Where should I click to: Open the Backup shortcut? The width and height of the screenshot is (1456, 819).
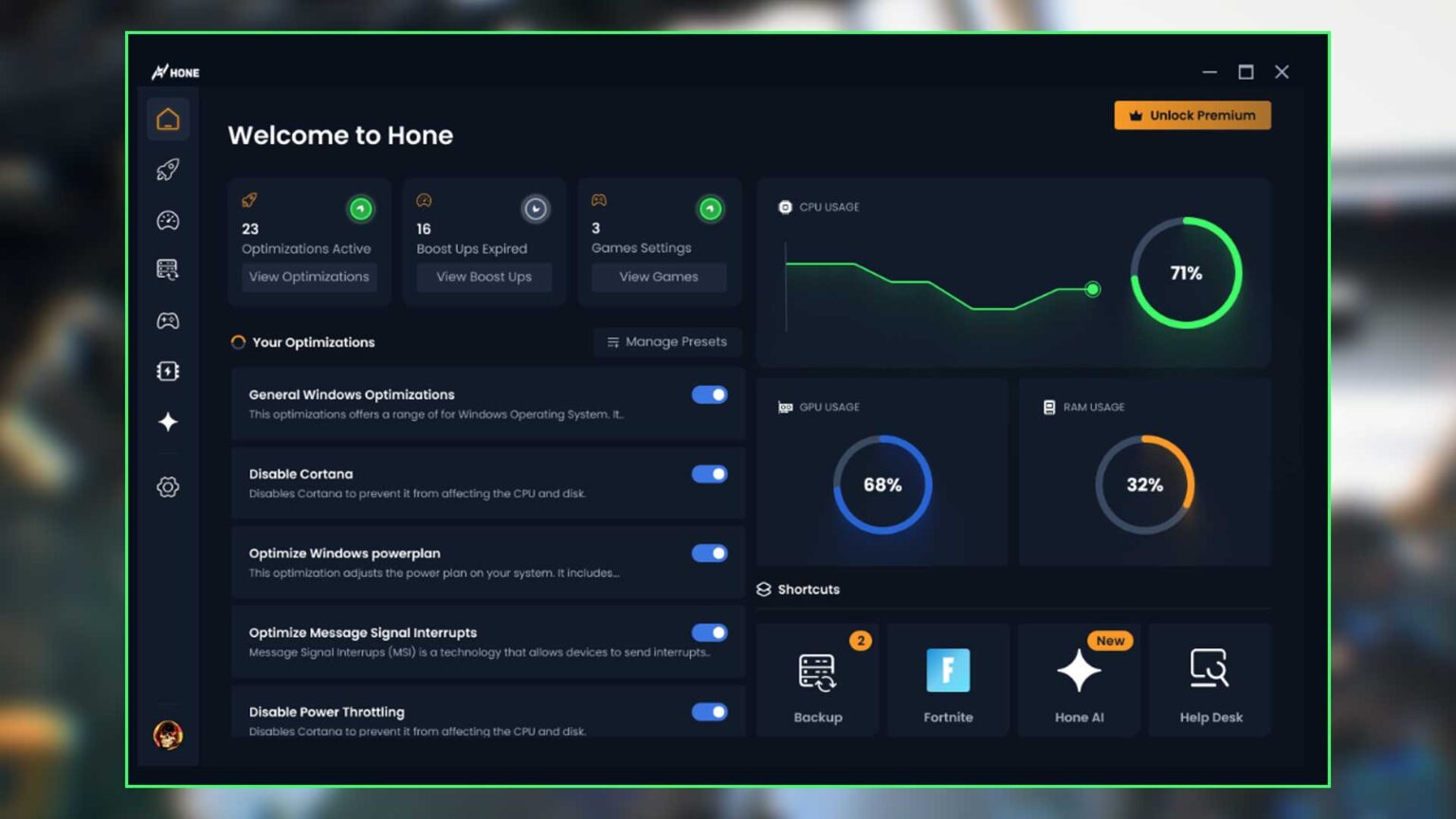[817, 681]
